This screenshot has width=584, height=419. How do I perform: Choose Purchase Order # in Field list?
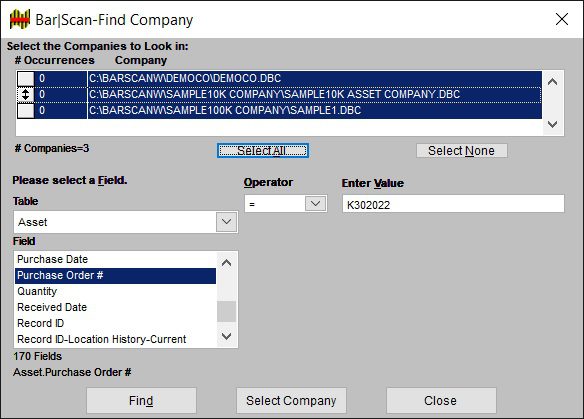point(115,276)
